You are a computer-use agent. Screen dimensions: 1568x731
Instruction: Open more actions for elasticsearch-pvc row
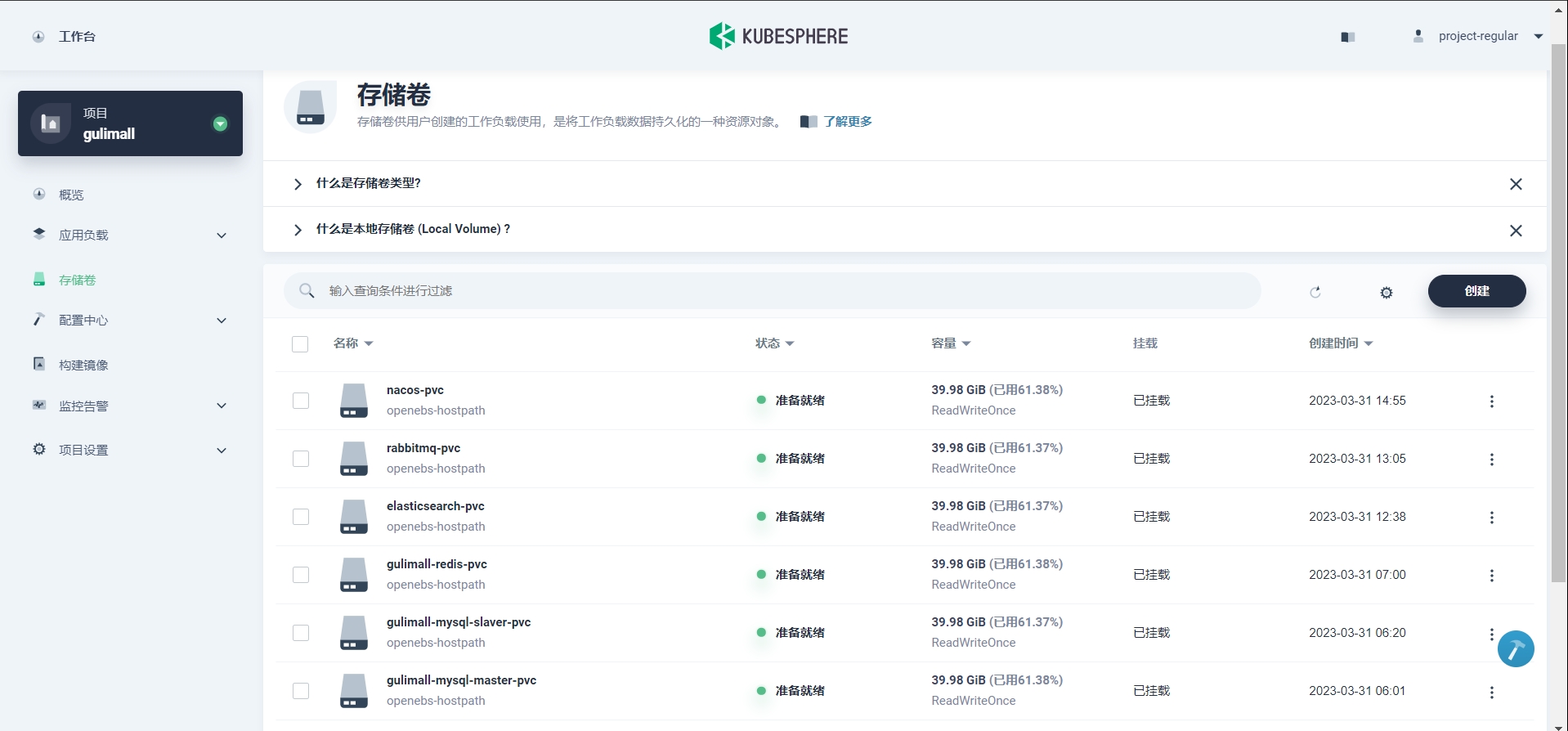(x=1491, y=518)
